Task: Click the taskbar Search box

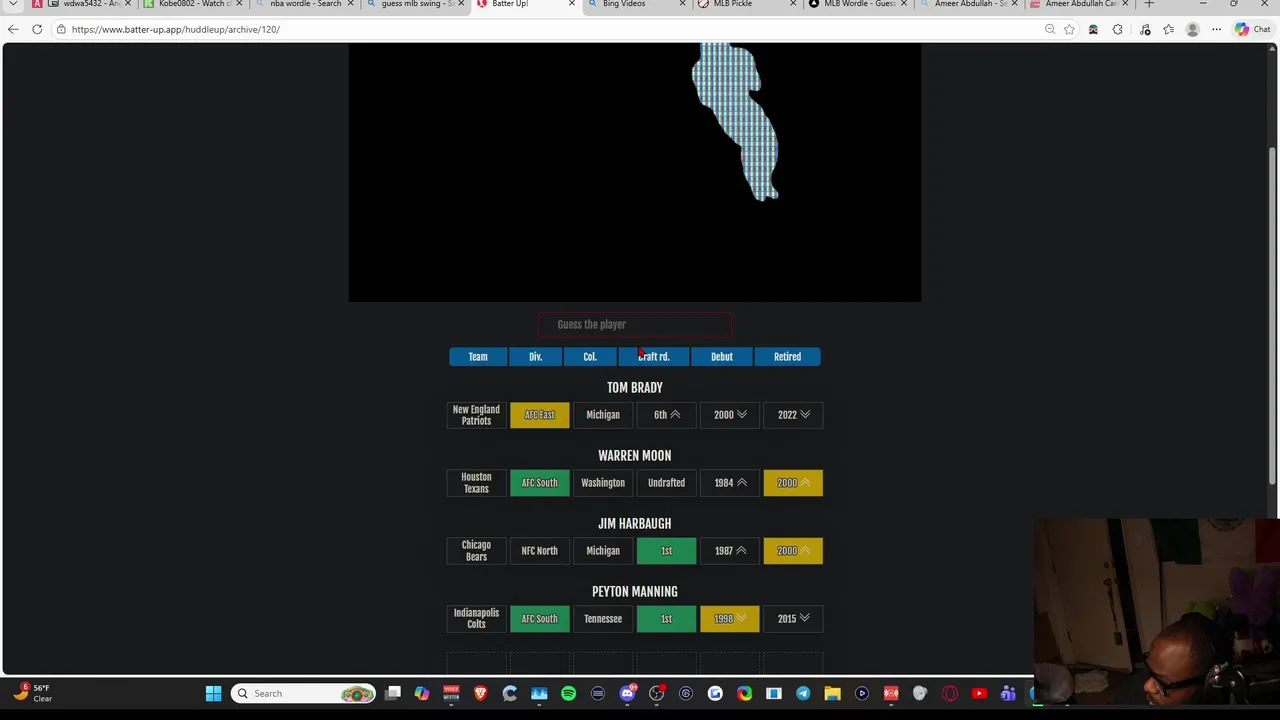Action: click(x=304, y=694)
